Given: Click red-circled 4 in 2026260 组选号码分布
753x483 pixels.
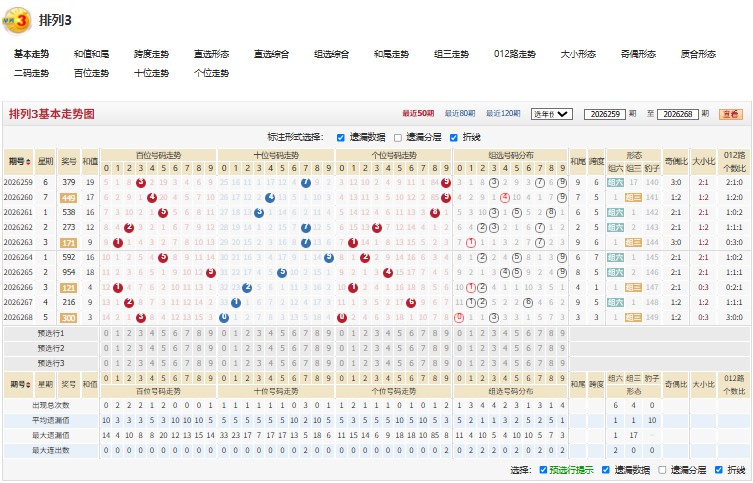Looking at the screenshot, I should tap(505, 197).
